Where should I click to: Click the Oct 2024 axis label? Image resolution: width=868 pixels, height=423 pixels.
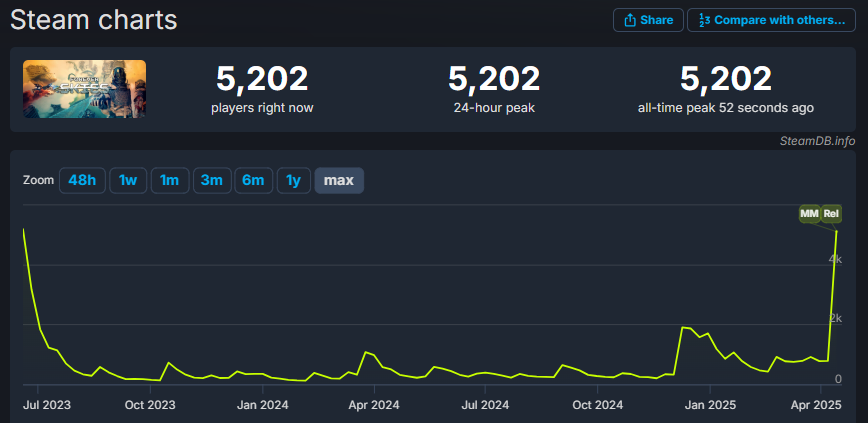coord(597,405)
